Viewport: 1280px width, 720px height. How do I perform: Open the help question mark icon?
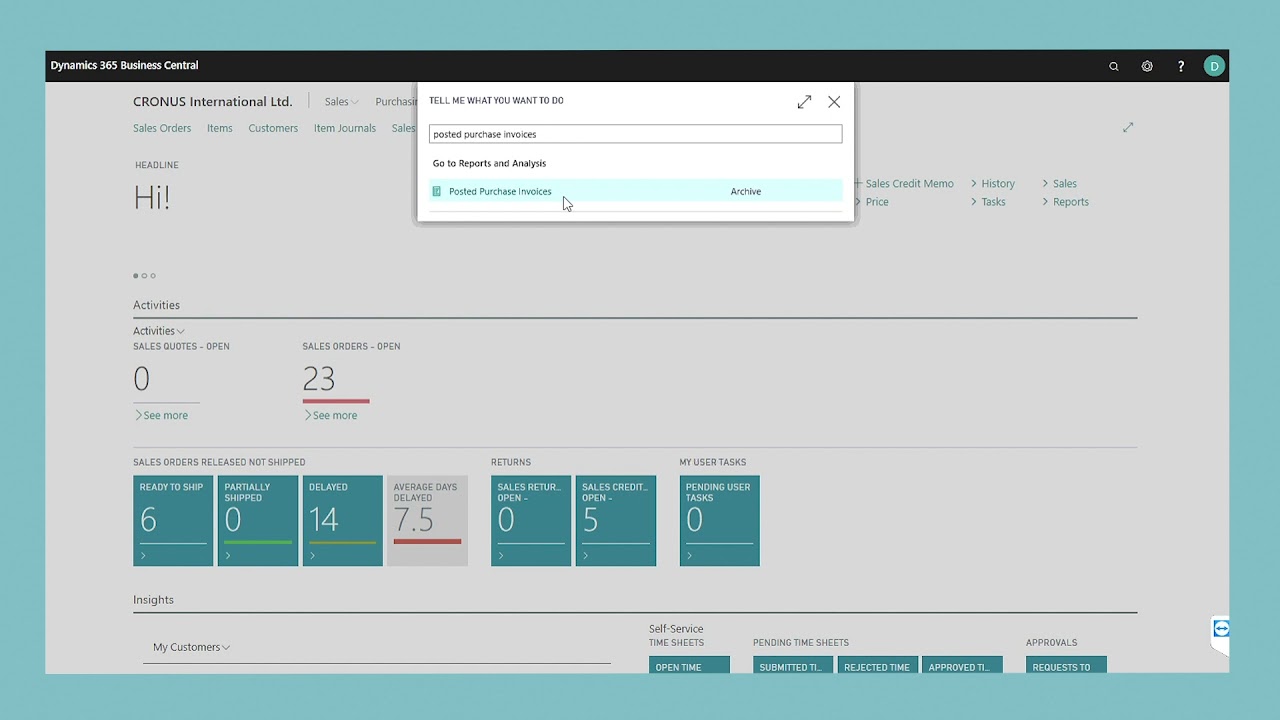pos(1181,67)
